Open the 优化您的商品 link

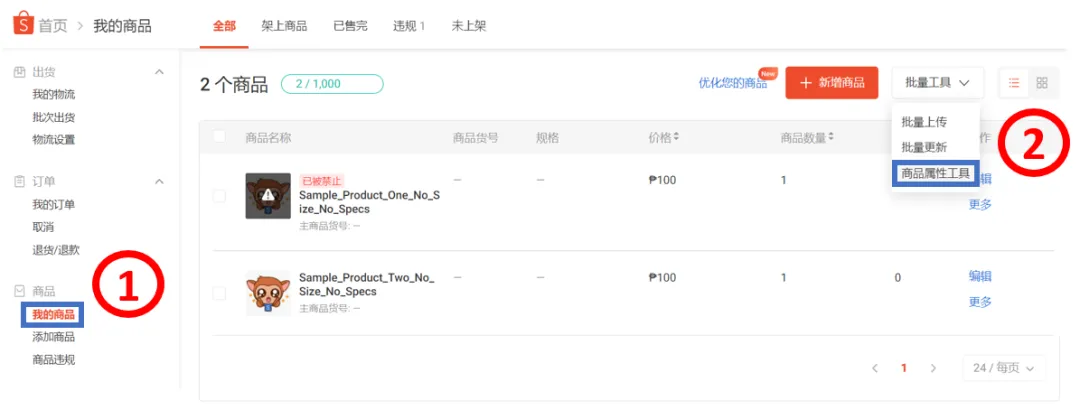click(732, 83)
